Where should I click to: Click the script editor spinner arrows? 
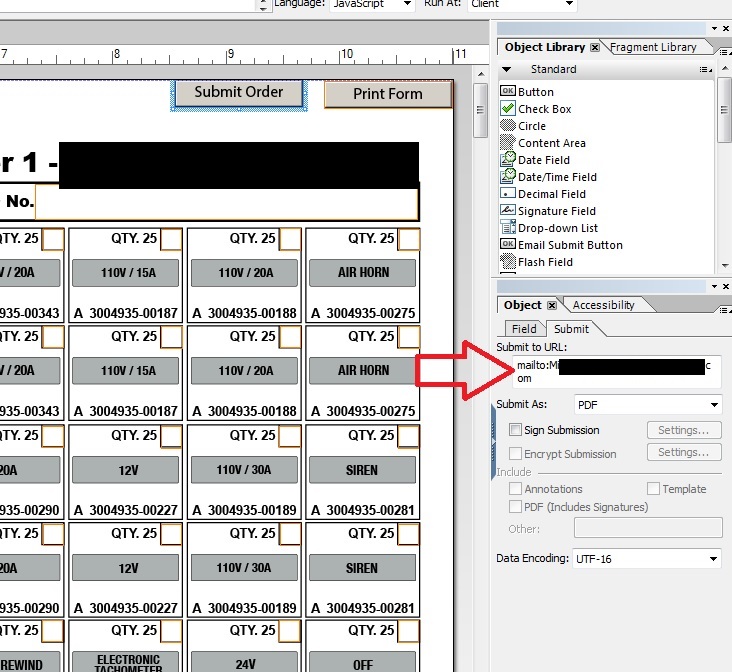coord(263,5)
